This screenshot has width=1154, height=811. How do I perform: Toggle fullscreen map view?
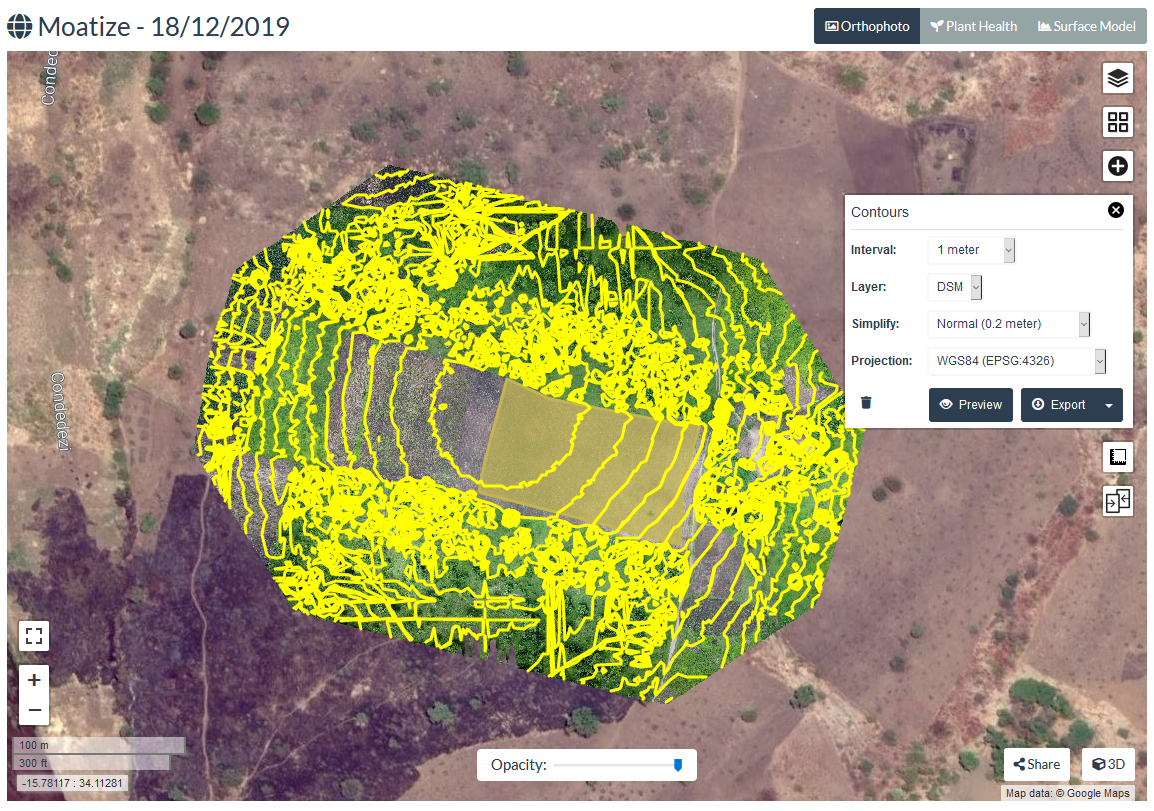coord(33,635)
